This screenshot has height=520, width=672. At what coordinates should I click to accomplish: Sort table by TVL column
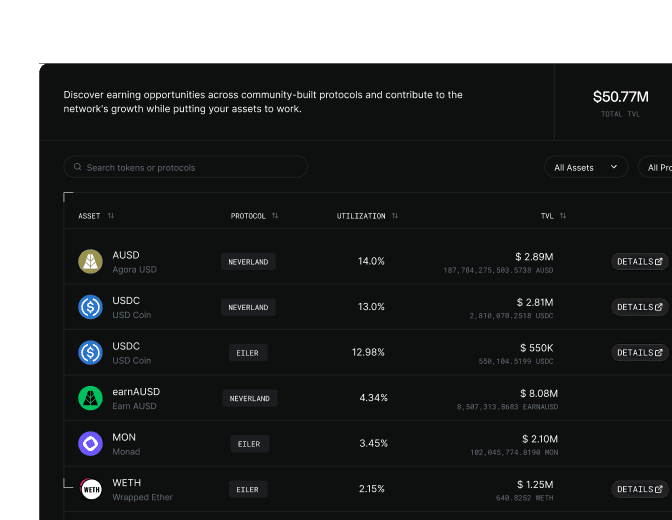point(563,216)
